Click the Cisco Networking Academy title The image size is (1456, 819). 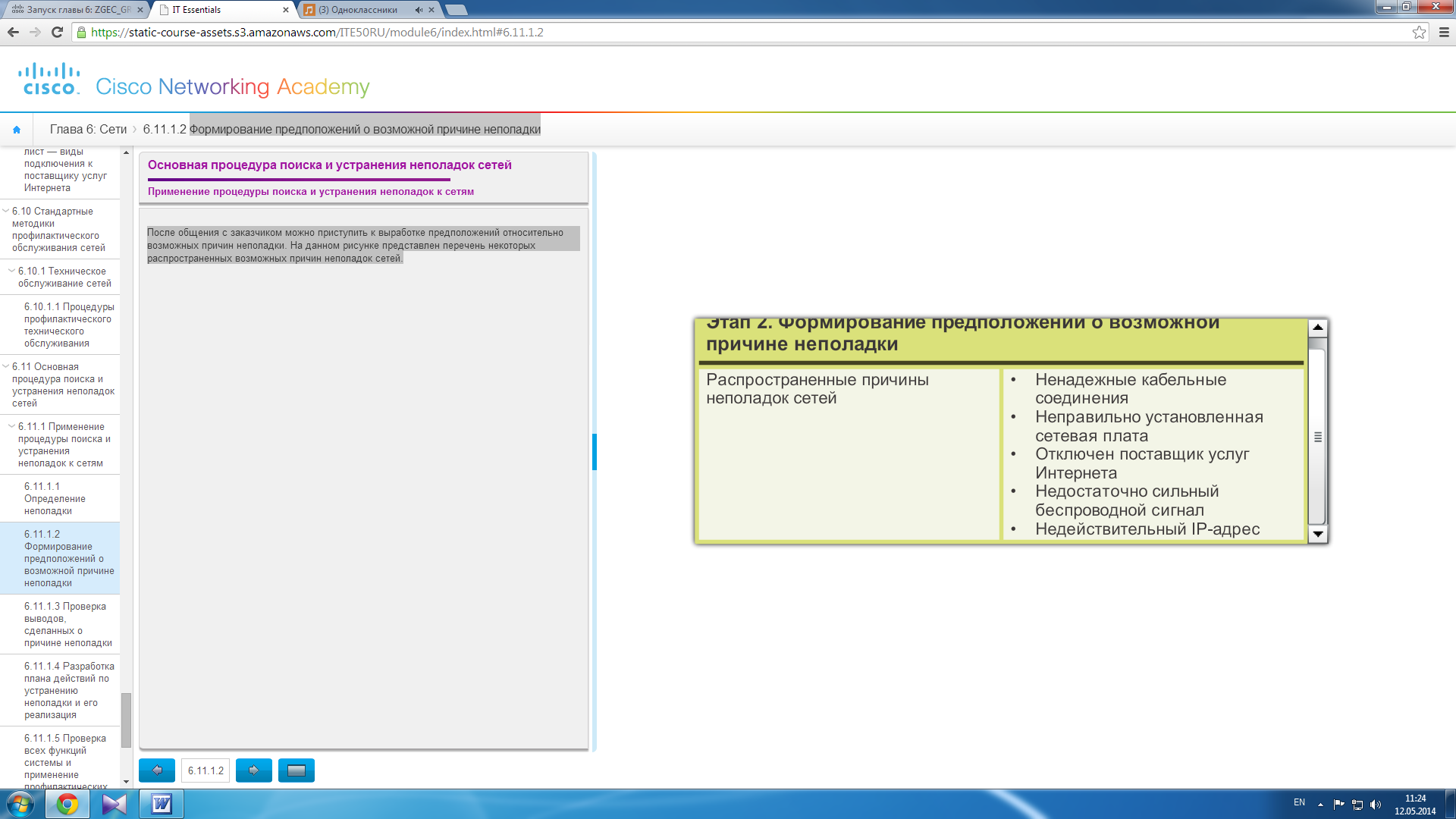pyautogui.click(x=232, y=86)
